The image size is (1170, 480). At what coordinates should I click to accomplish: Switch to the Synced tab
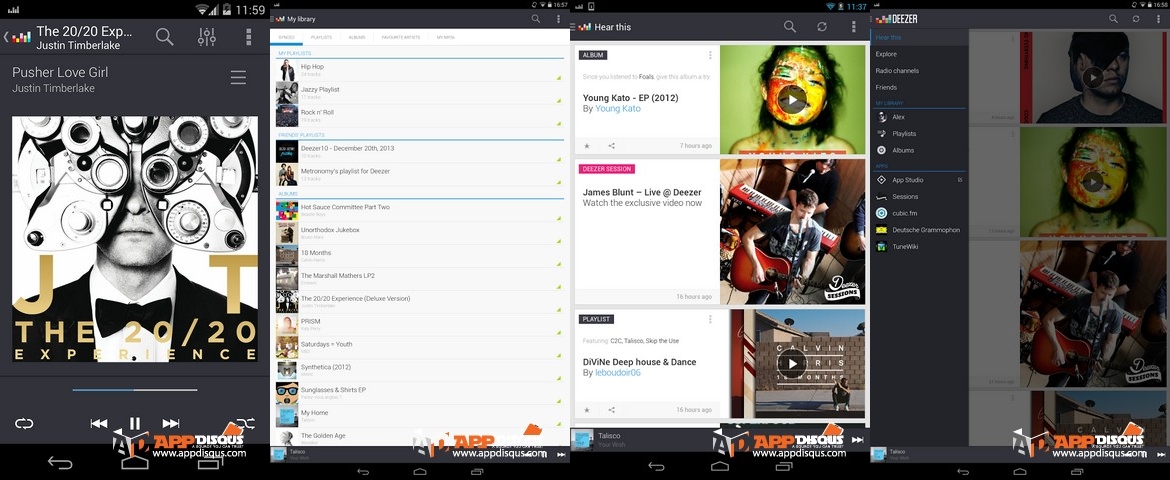[x=286, y=37]
